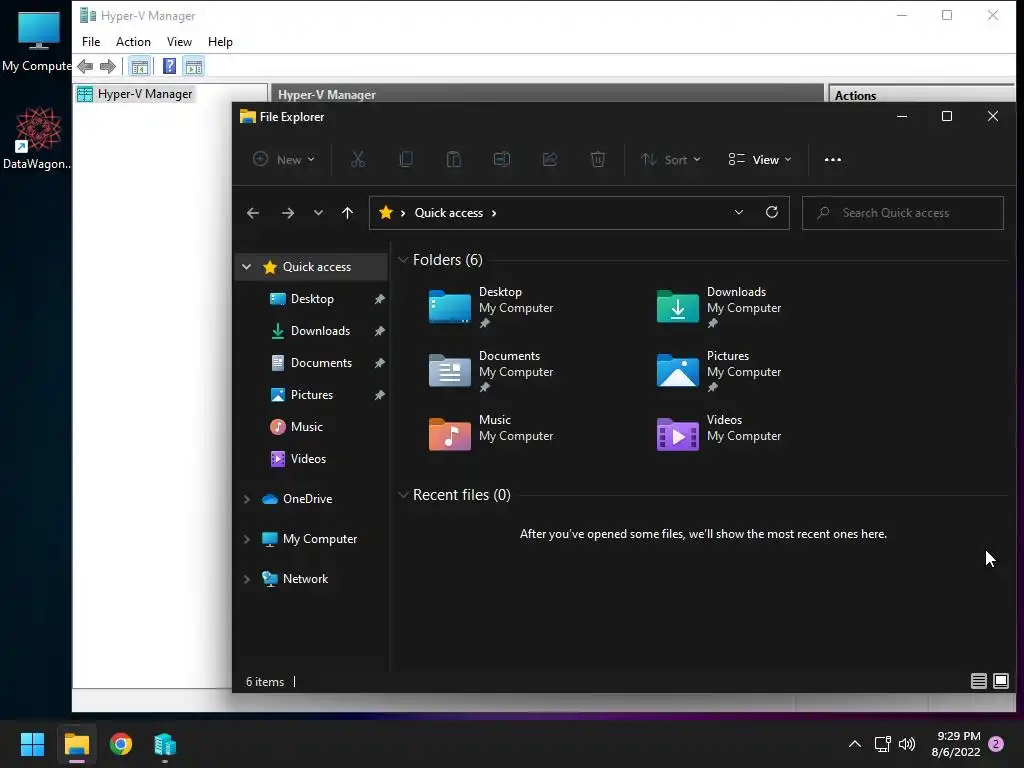Select Documents in the navigation pane
This screenshot has height=768, width=1024.
[321, 362]
